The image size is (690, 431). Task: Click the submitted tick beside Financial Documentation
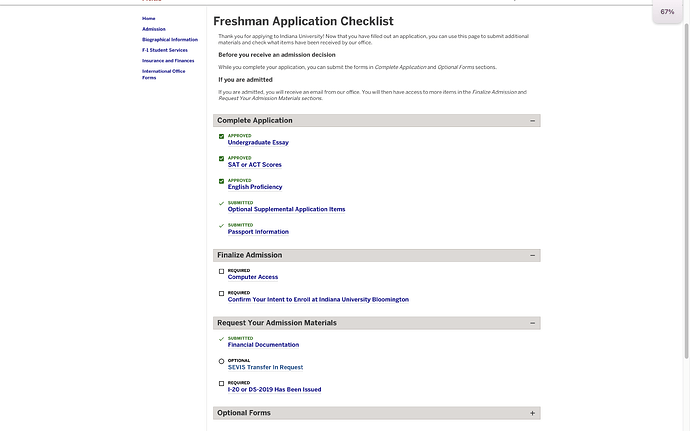point(221,339)
